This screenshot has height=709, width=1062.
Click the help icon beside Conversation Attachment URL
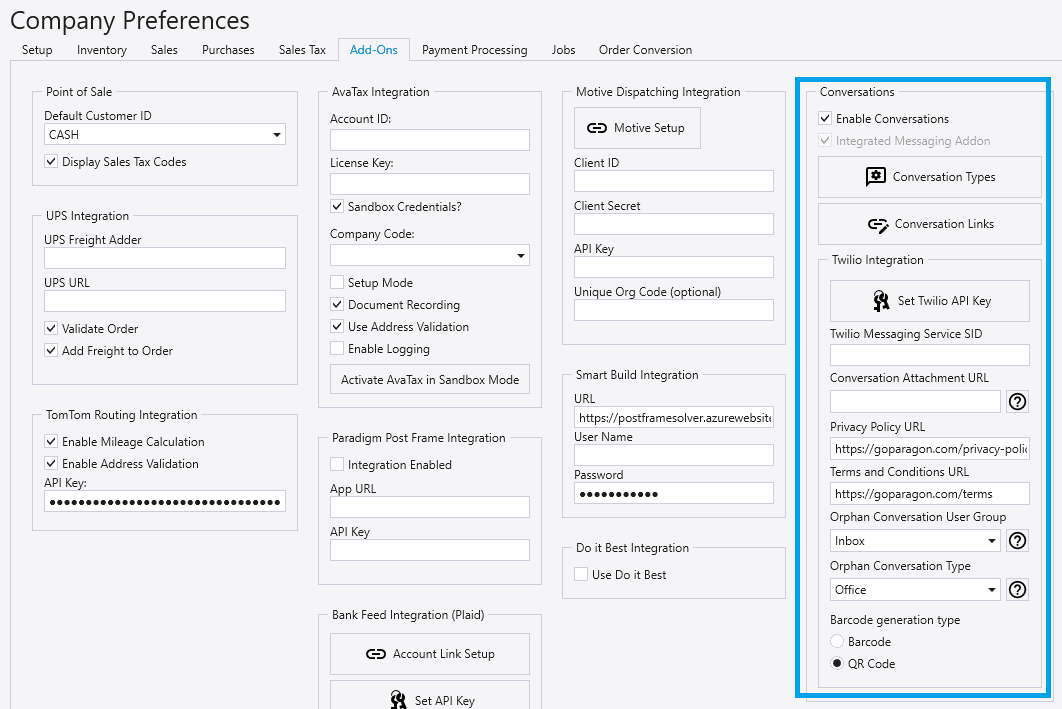tap(1017, 402)
